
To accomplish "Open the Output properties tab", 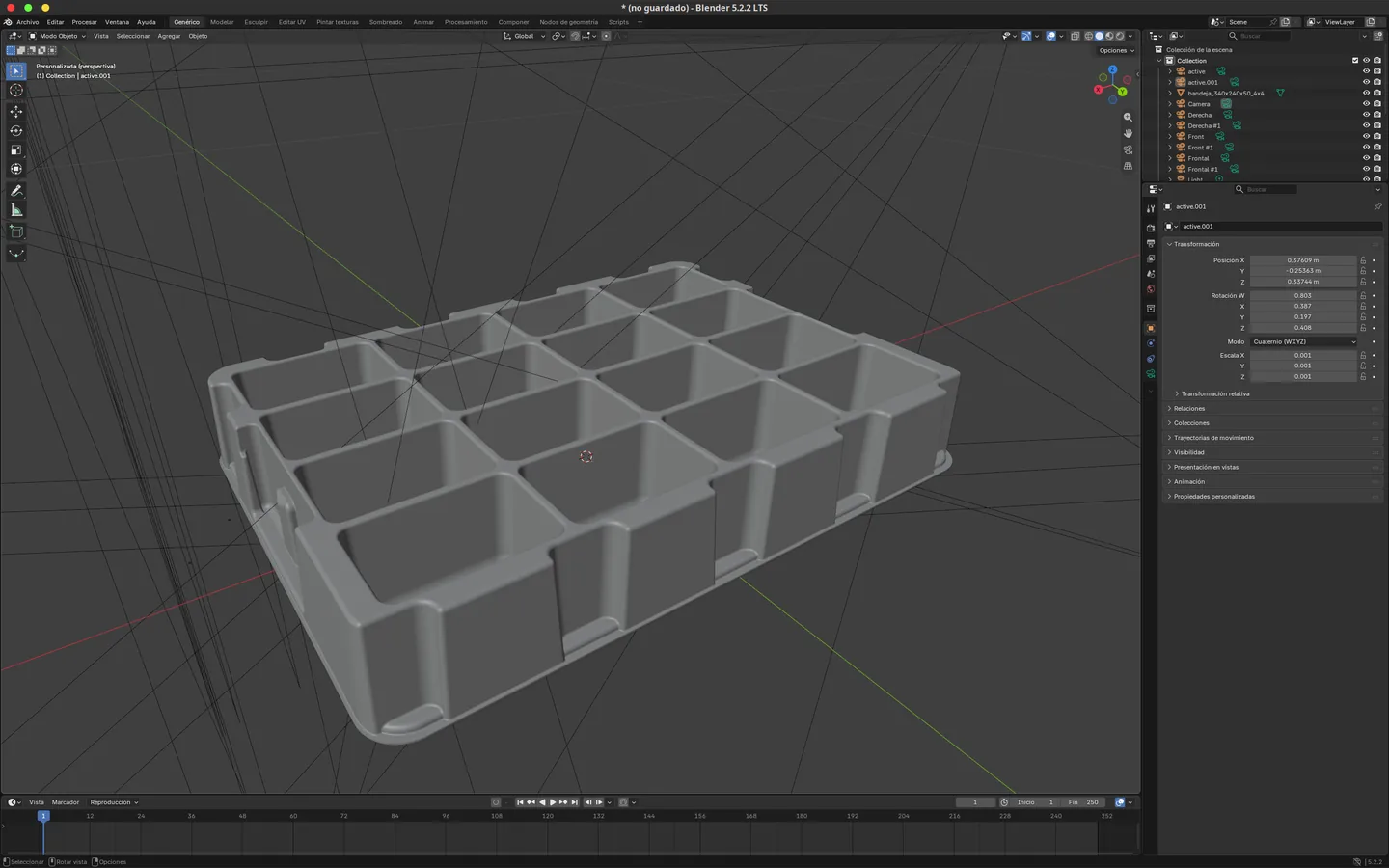I will point(1150,244).
